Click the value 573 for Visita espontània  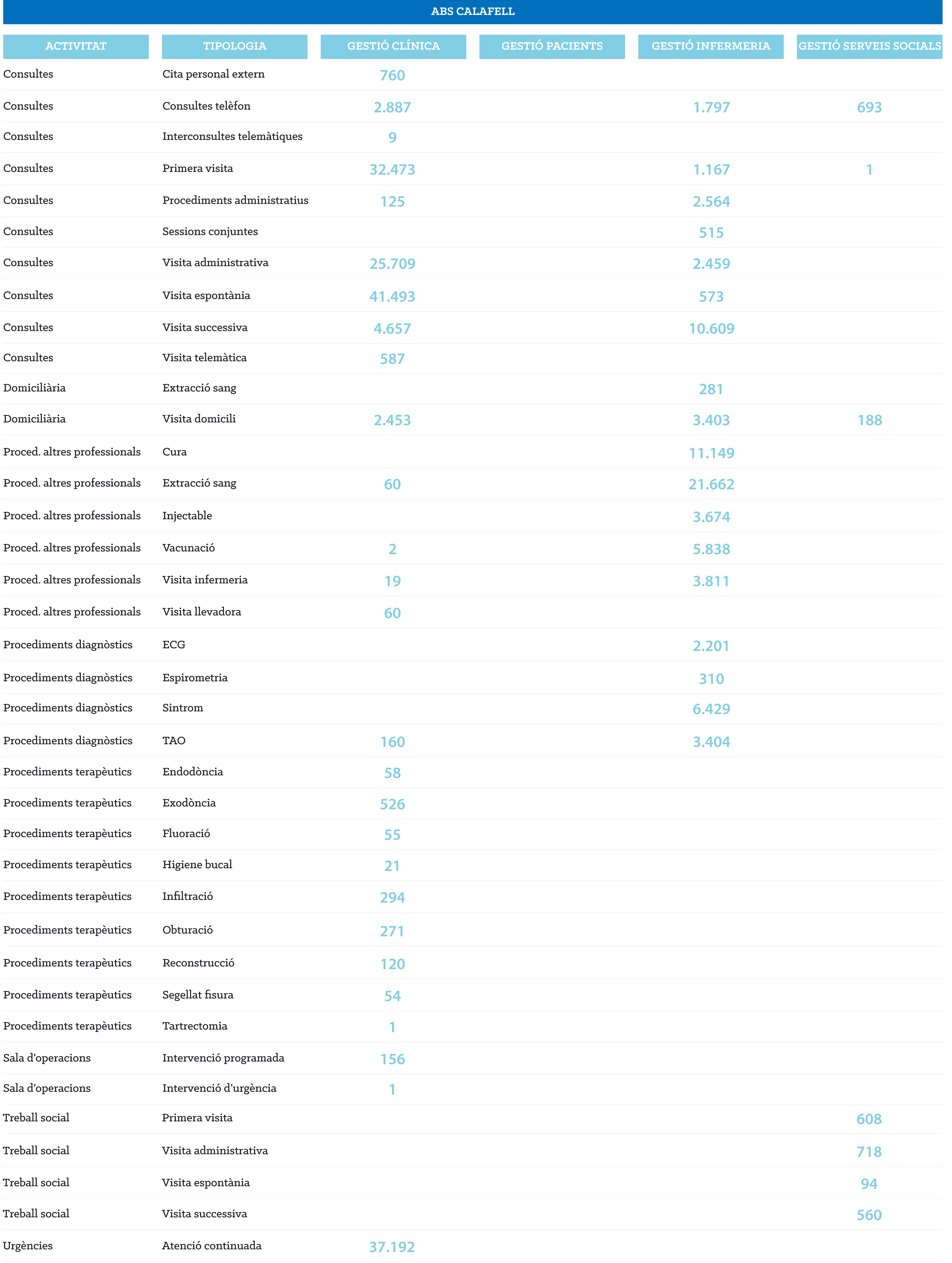[x=712, y=297]
